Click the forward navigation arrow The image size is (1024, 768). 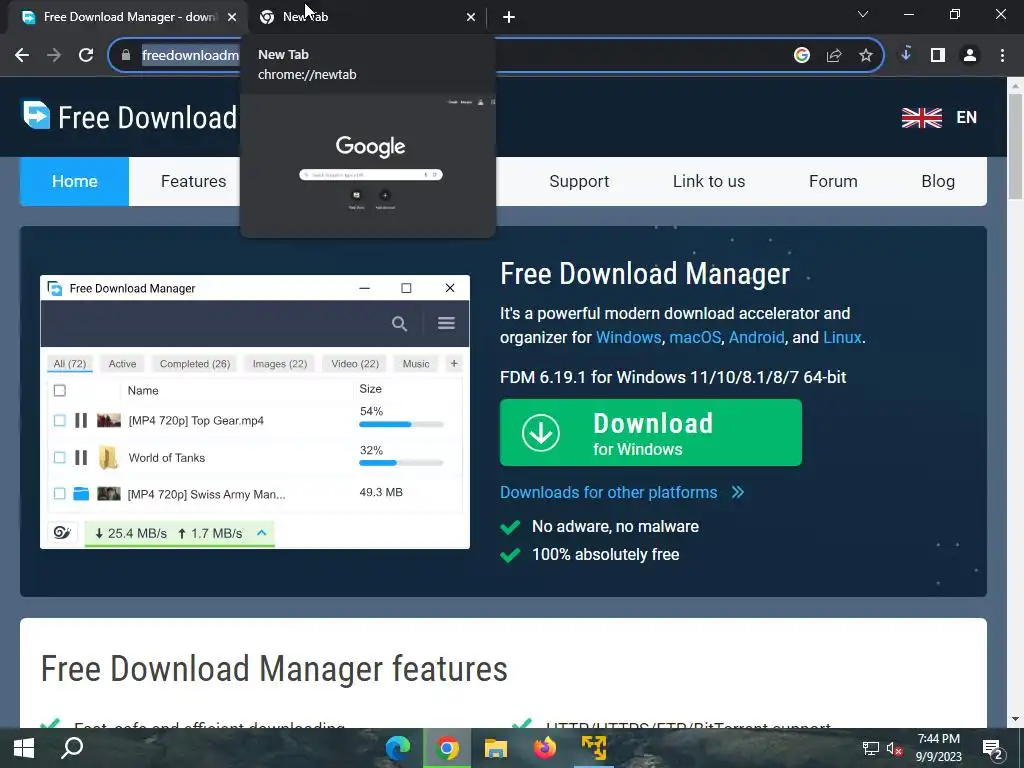coord(54,56)
